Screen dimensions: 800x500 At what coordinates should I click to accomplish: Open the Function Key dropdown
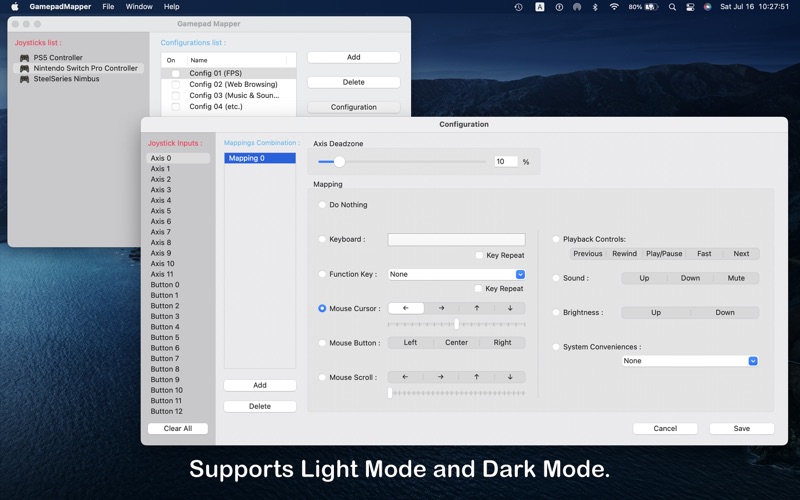coord(456,274)
